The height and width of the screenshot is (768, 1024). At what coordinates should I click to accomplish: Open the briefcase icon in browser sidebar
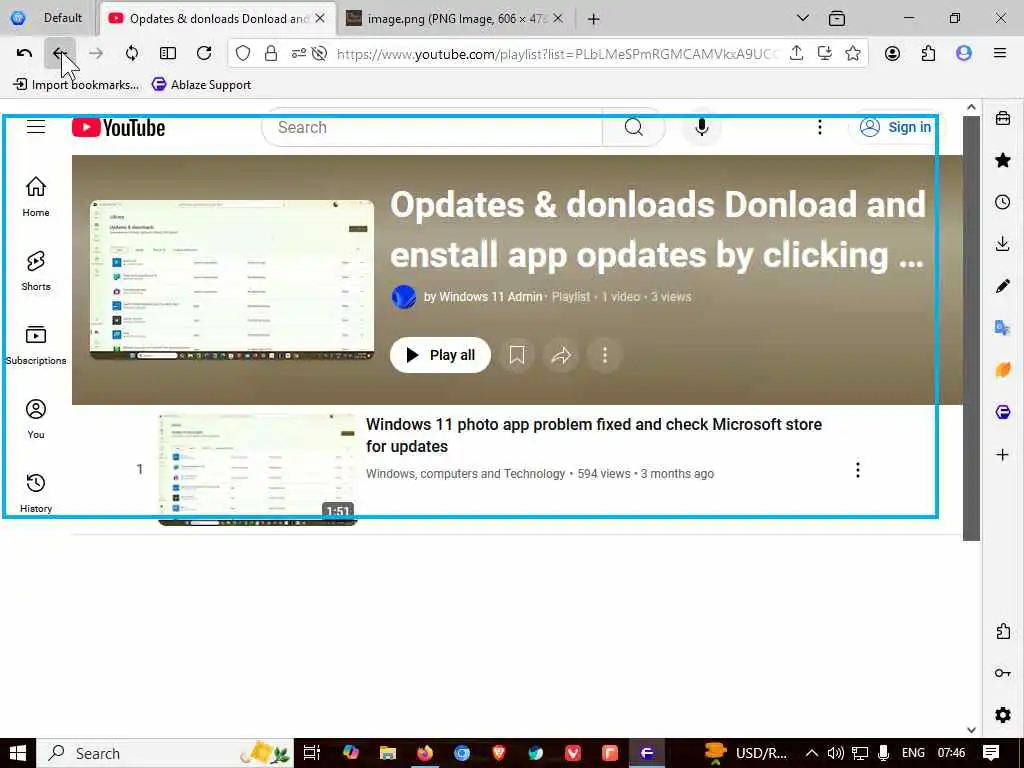pos(1003,118)
